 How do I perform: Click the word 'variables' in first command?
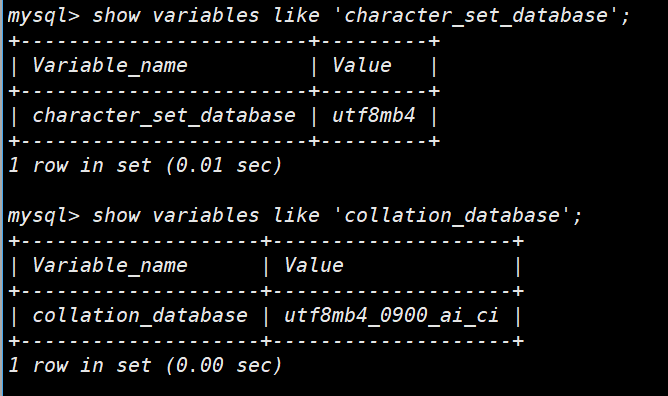point(206,16)
